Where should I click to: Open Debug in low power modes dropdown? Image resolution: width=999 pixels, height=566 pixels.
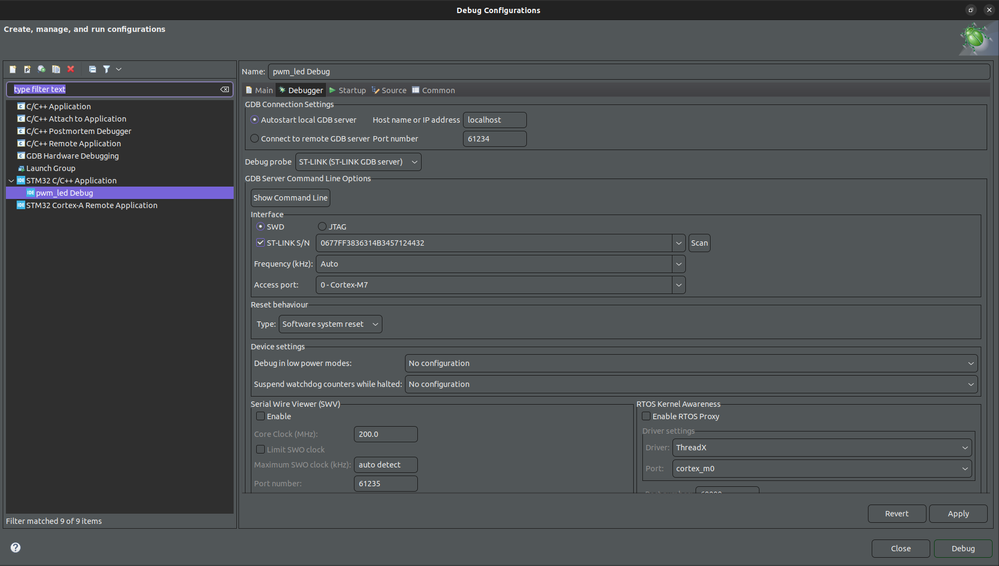tap(691, 363)
